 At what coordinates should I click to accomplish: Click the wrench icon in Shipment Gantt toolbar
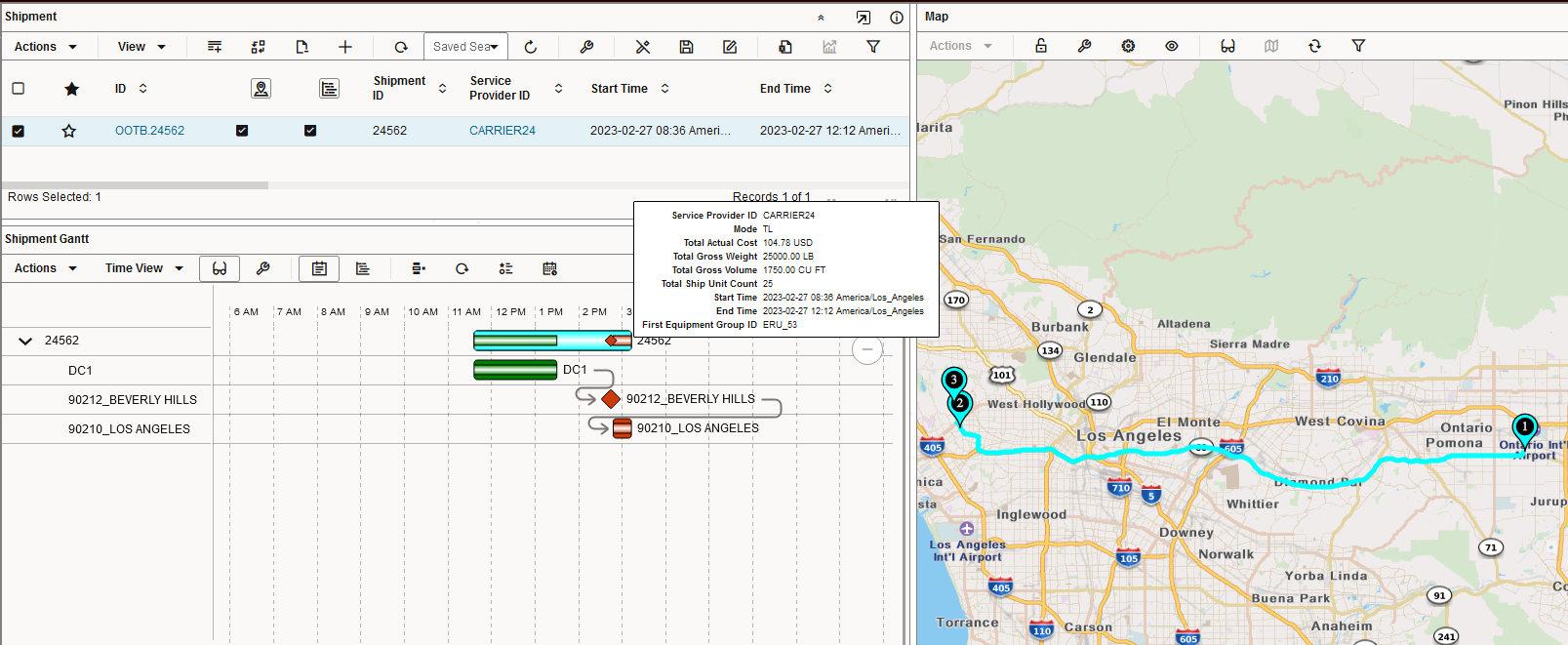(x=262, y=268)
